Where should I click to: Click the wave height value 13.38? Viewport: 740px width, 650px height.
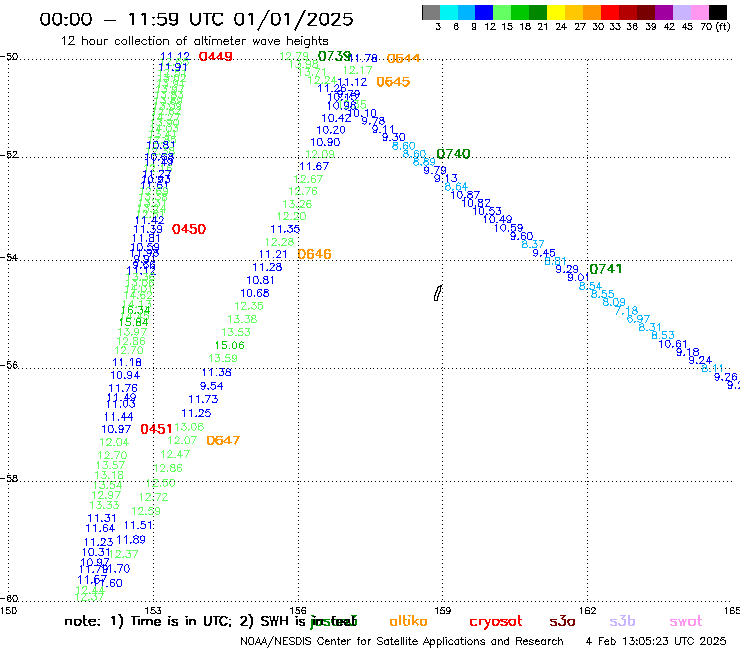(x=242, y=319)
